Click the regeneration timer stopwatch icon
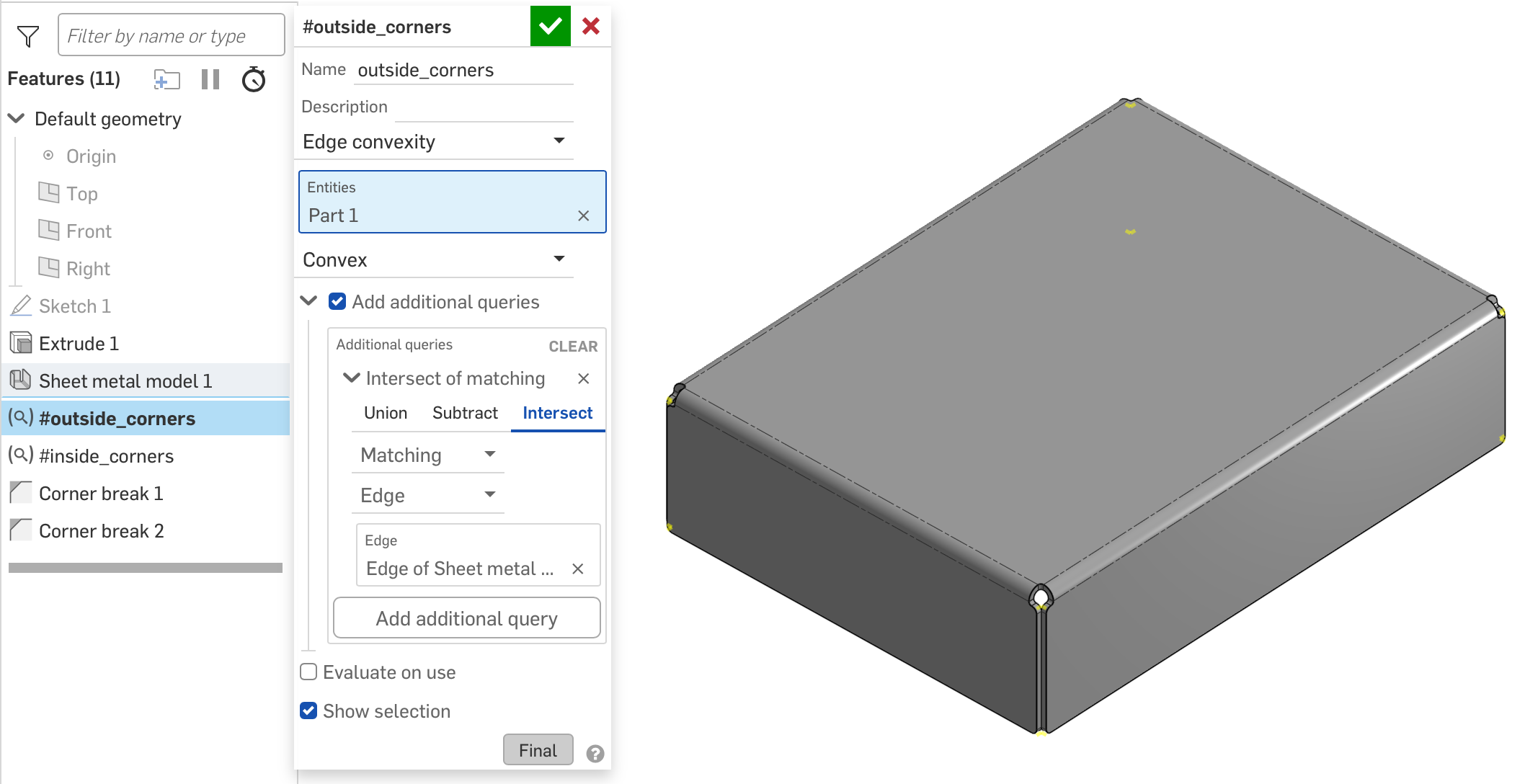1525x784 pixels. [x=254, y=79]
